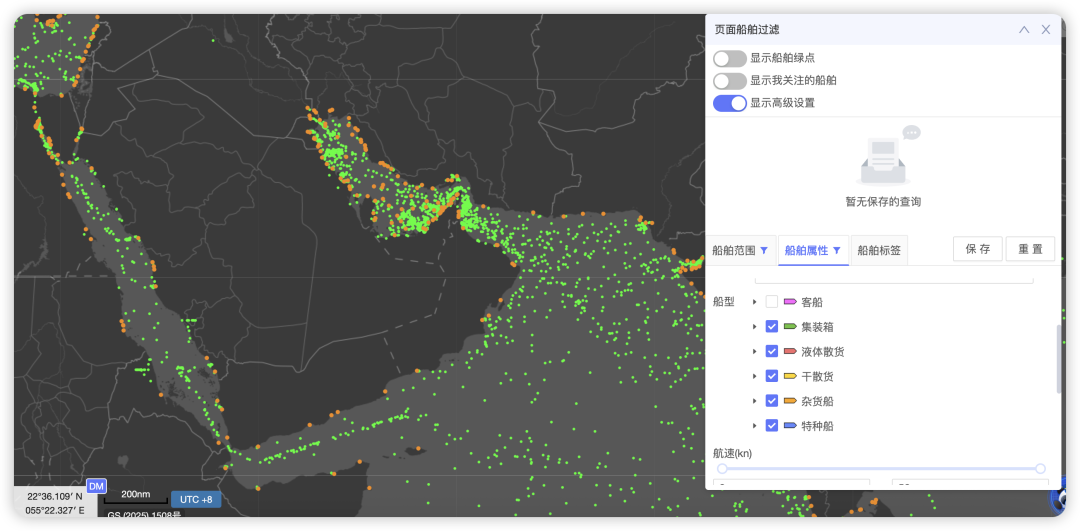Enable 显示我关注的船舶 switch

730,81
